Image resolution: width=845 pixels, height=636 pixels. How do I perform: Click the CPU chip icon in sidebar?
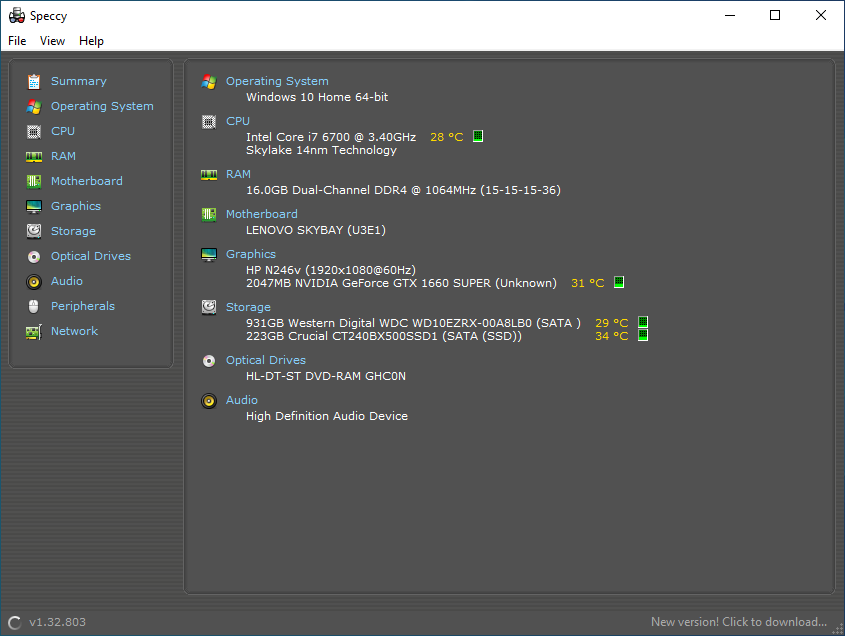34,132
